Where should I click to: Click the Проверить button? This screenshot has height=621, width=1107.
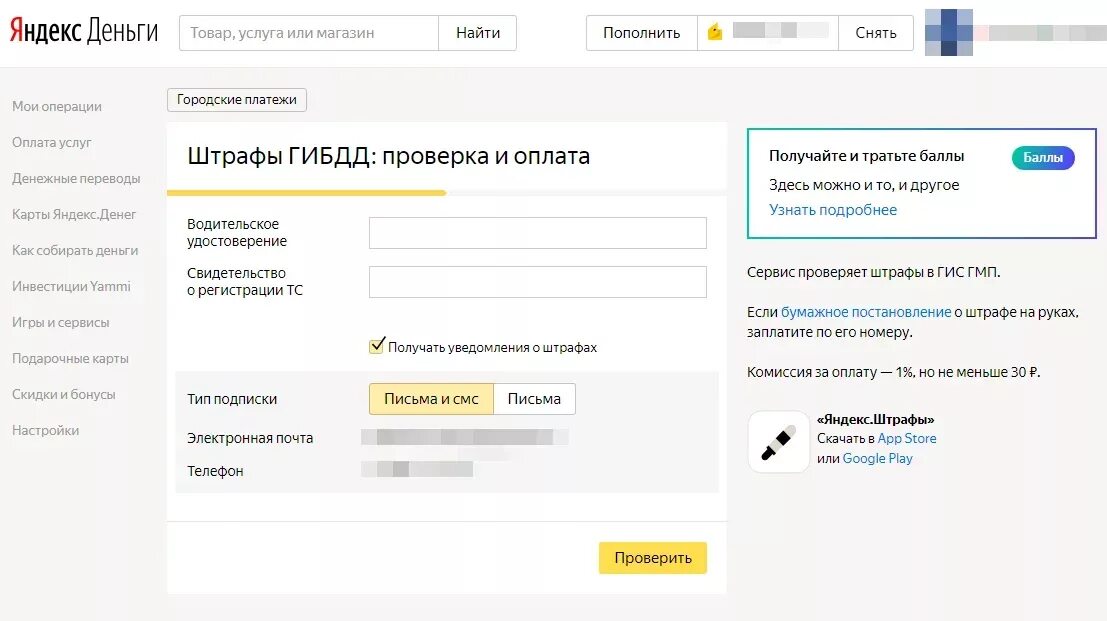pos(652,557)
